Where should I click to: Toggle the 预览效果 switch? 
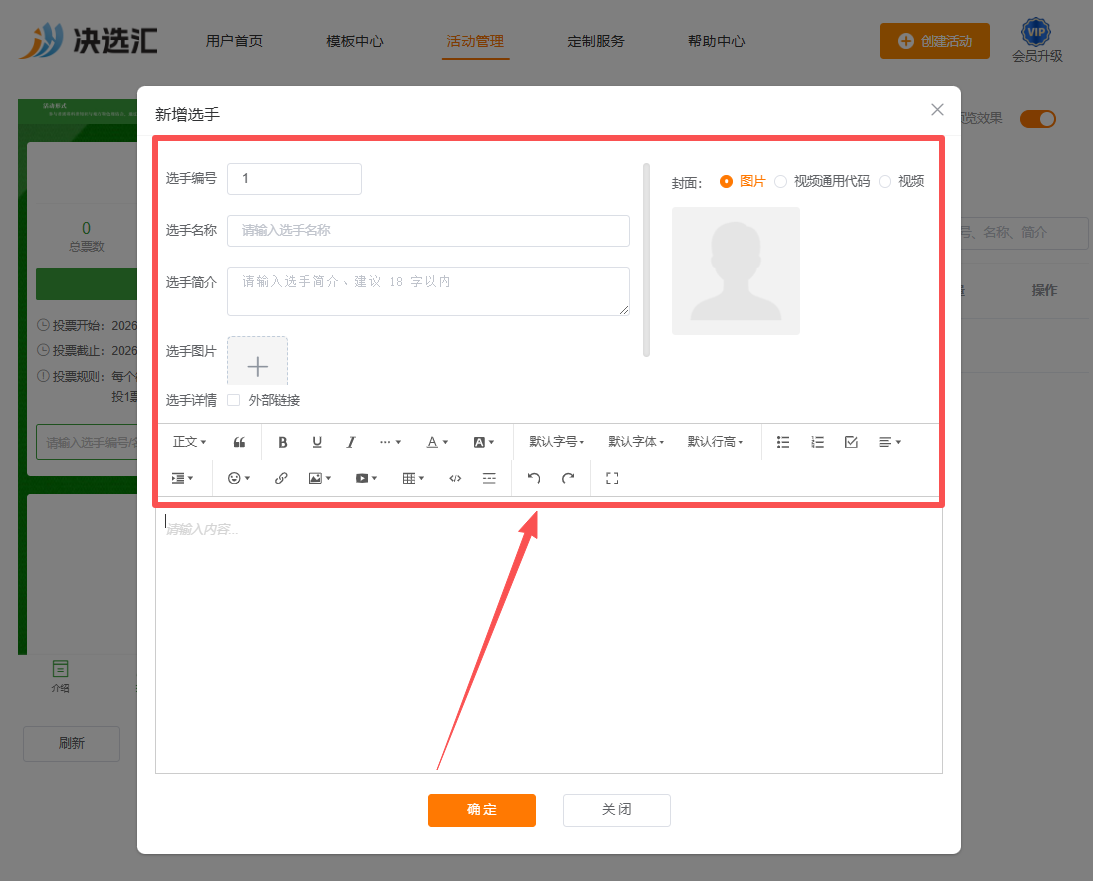coord(1038,119)
